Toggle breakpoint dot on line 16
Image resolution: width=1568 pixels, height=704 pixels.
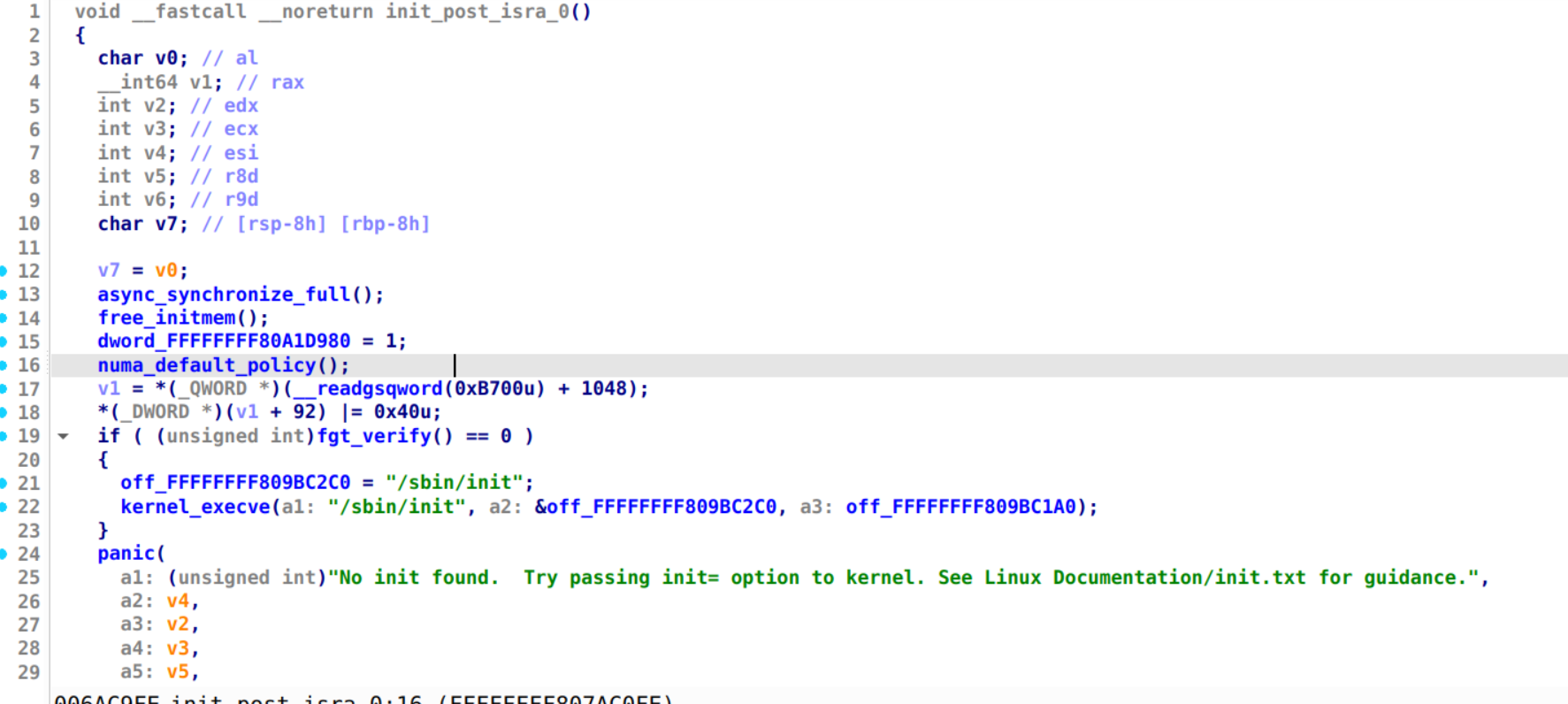click(x=4, y=365)
